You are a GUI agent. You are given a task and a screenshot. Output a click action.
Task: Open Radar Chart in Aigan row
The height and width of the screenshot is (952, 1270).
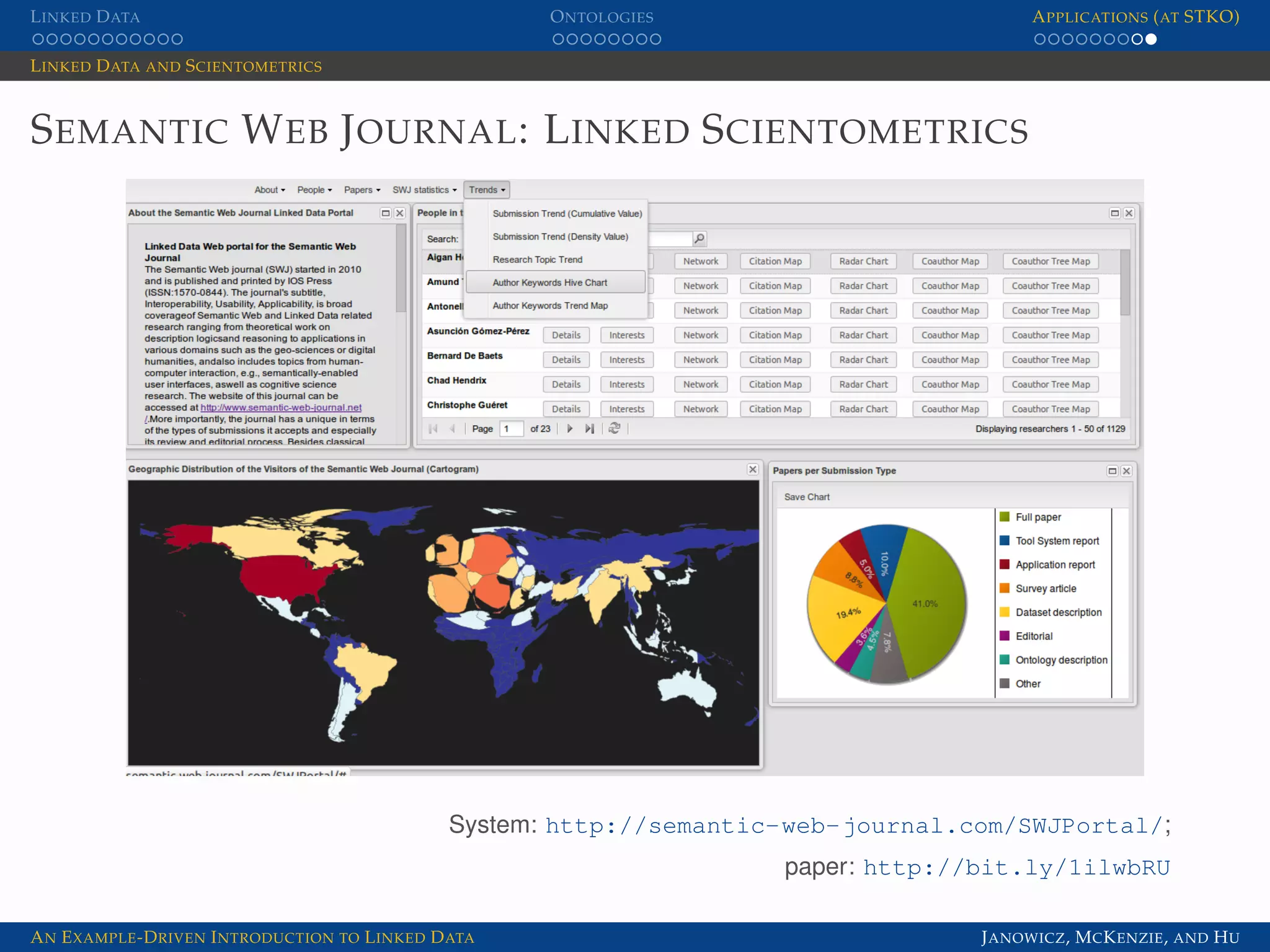click(863, 262)
